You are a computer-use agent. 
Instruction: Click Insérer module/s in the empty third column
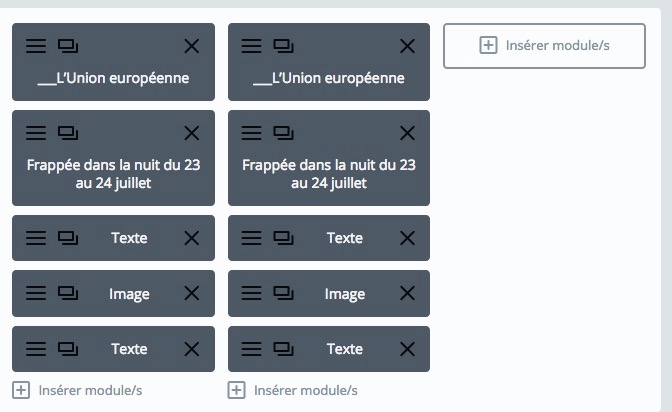(544, 46)
